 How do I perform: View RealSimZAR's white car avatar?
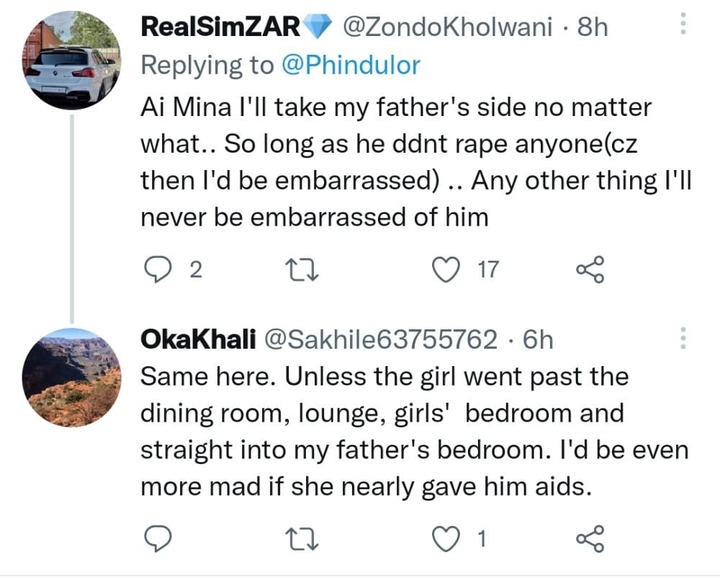pyautogui.click(x=71, y=60)
